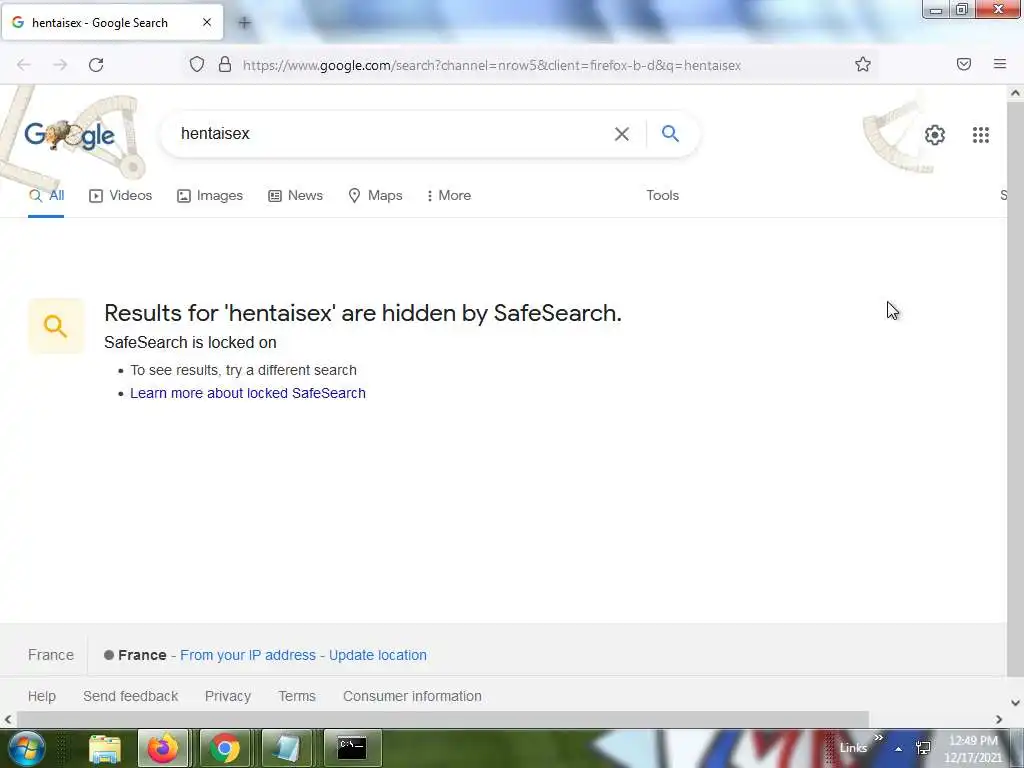Click the vertical scrollbar up arrow
Image resolution: width=1024 pixels, height=768 pixels.
1016,93
